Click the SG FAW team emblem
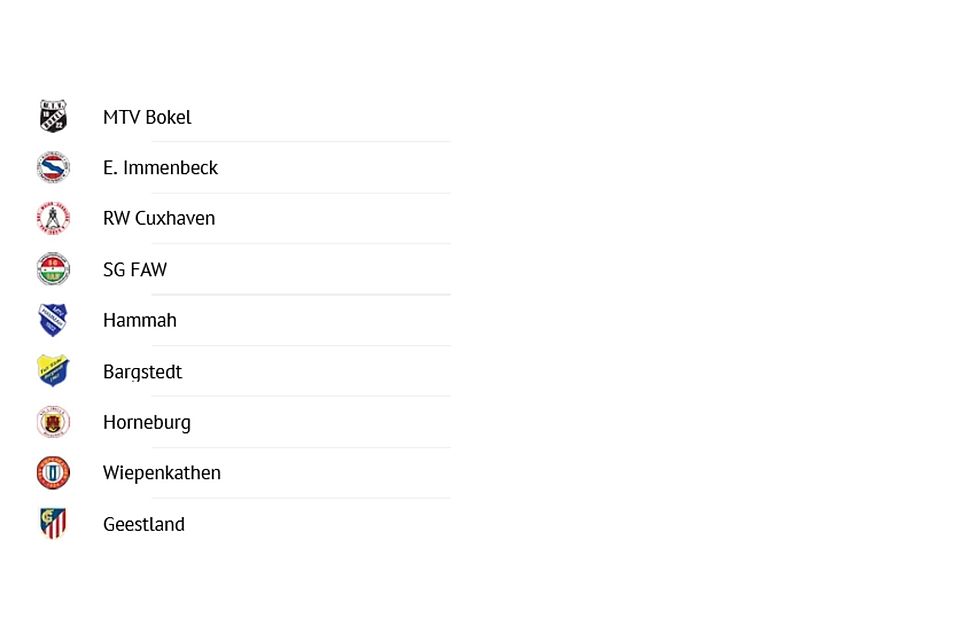Viewport: 960px width, 640px height. pos(53,269)
